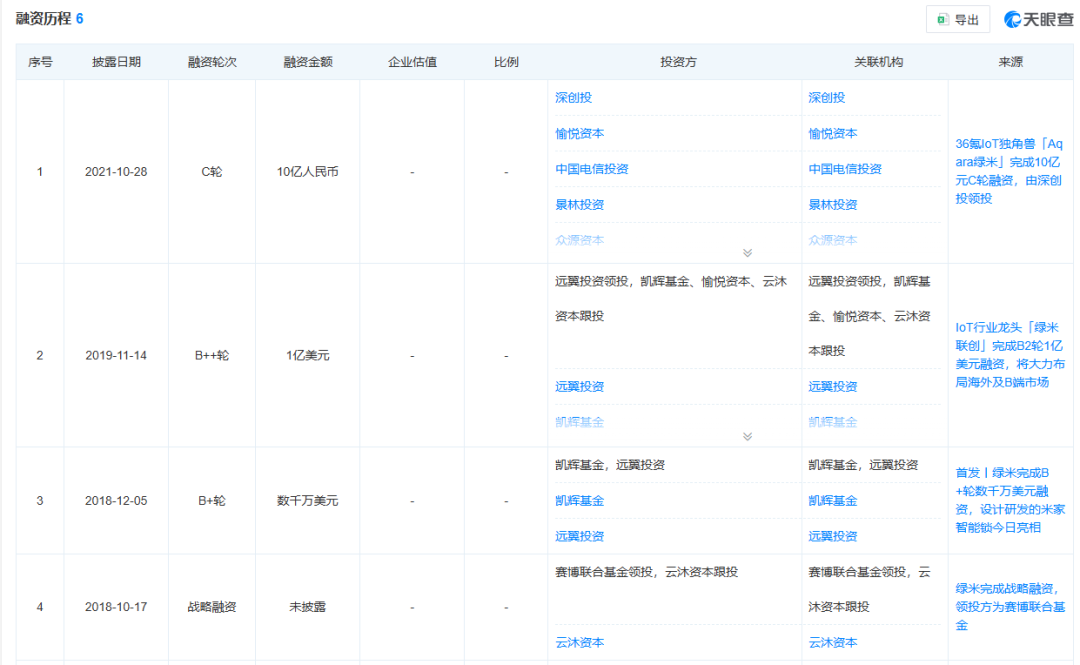Open the IoT行业龙头 B2轮 source article
1080x665 pixels.
(x=1009, y=355)
